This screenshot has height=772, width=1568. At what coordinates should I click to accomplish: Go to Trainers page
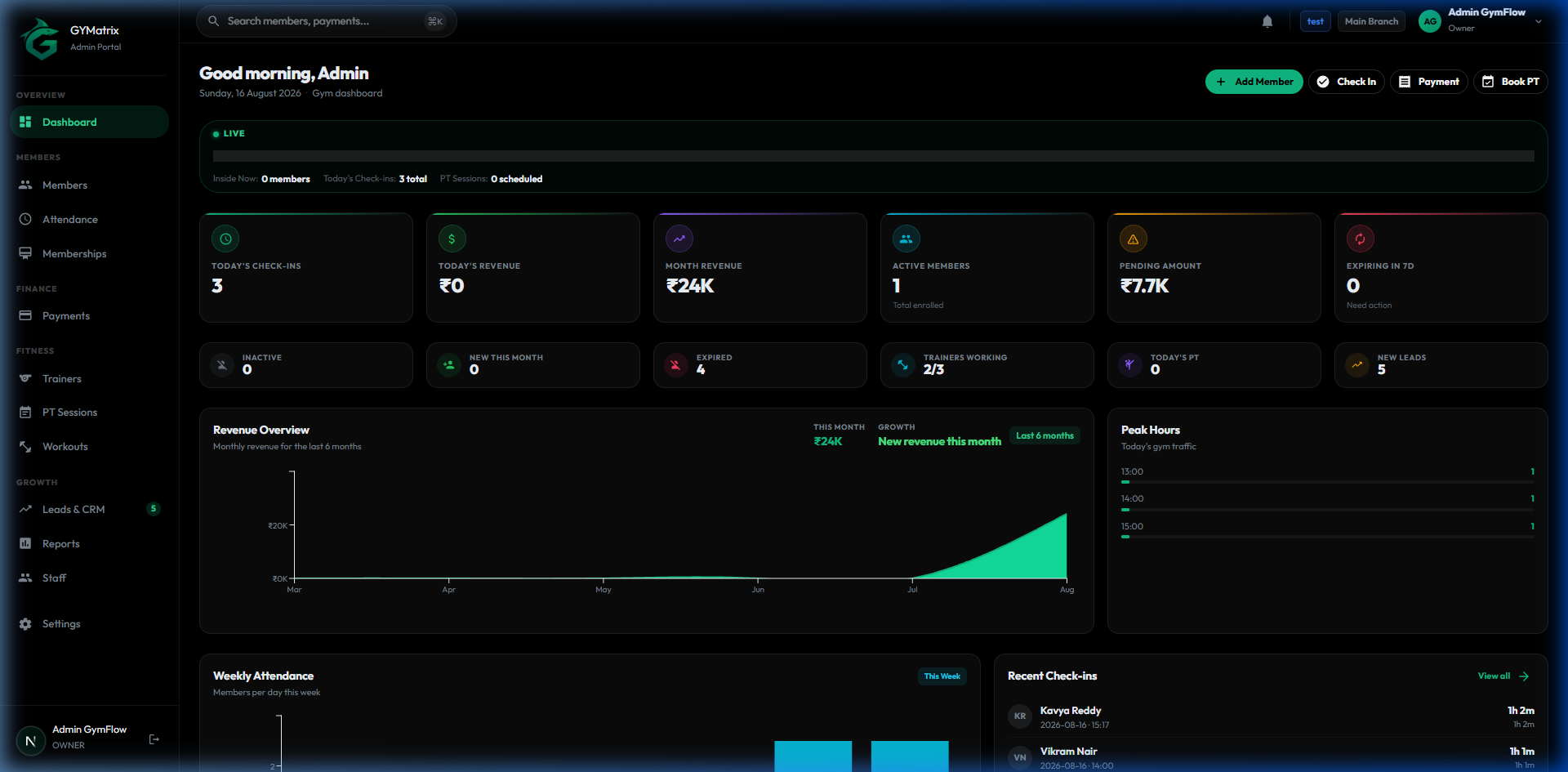89,379
